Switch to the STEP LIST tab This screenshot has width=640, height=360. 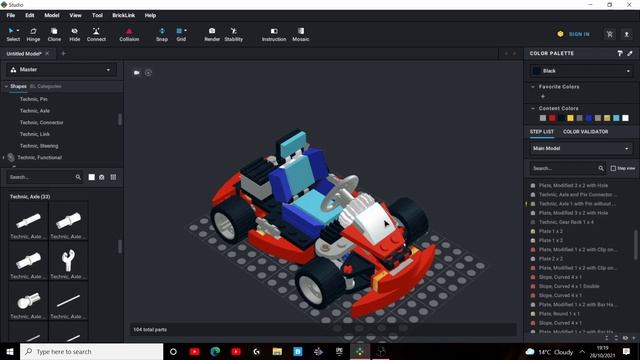pyautogui.click(x=542, y=132)
